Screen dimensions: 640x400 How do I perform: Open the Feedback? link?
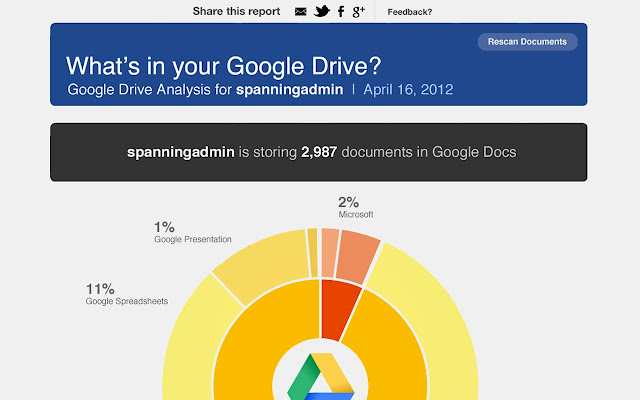pyautogui.click(x=409, y=12)
